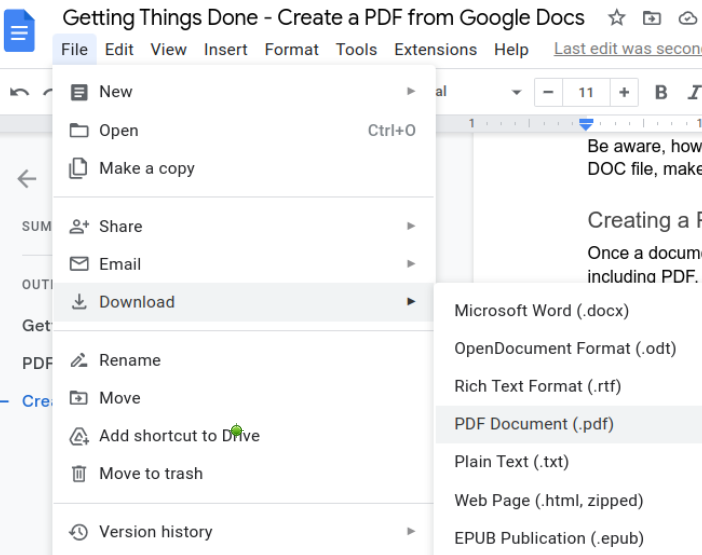Screen dimensions: 702x555
Task: Click the Download arrow icon
Action: [x=79, y=302]
